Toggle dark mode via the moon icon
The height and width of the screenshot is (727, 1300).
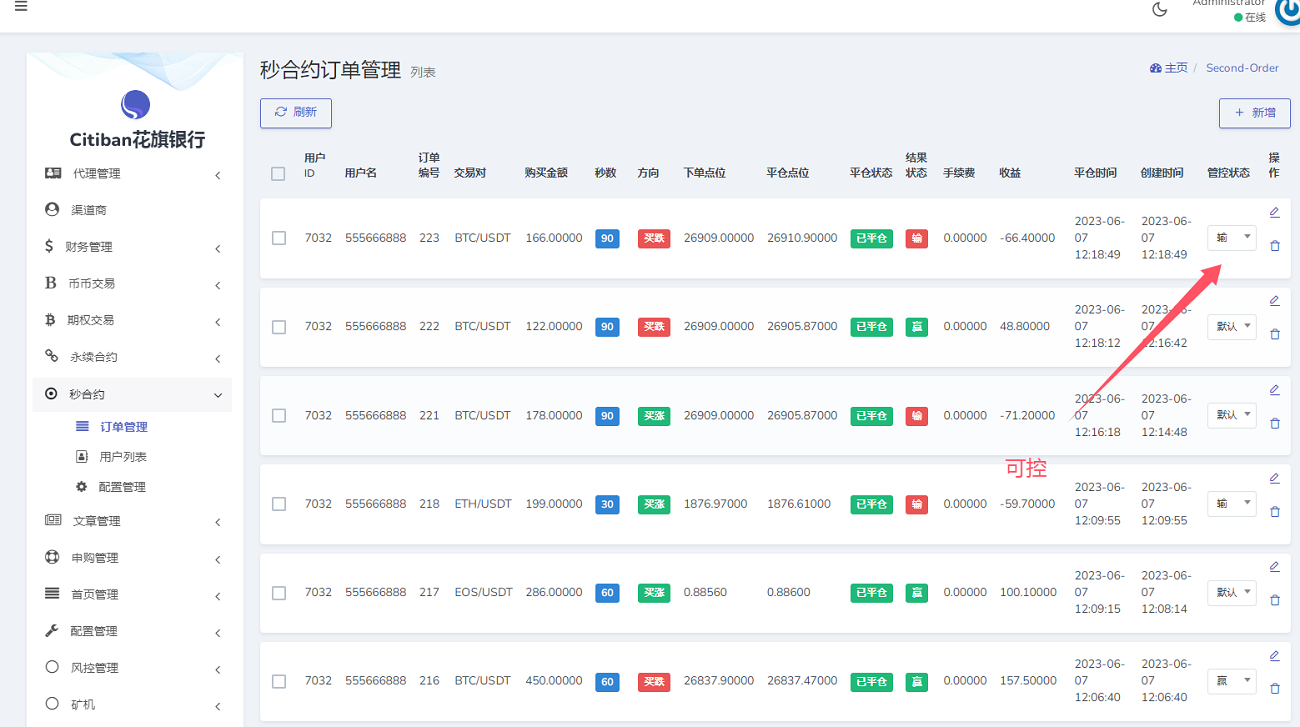1160,10
